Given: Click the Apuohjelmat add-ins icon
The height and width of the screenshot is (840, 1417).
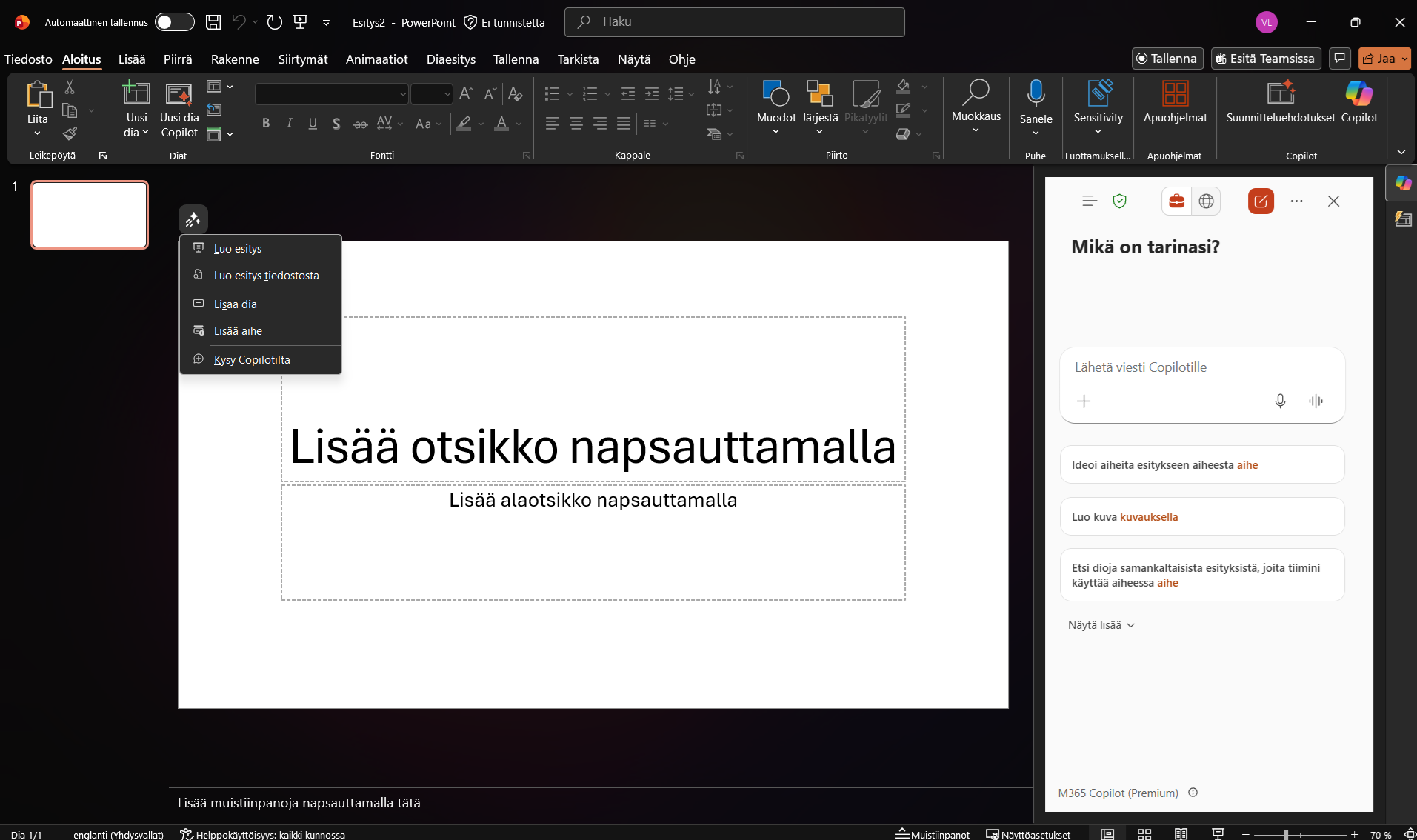Looking at the screenshot, I should 1175,94.
